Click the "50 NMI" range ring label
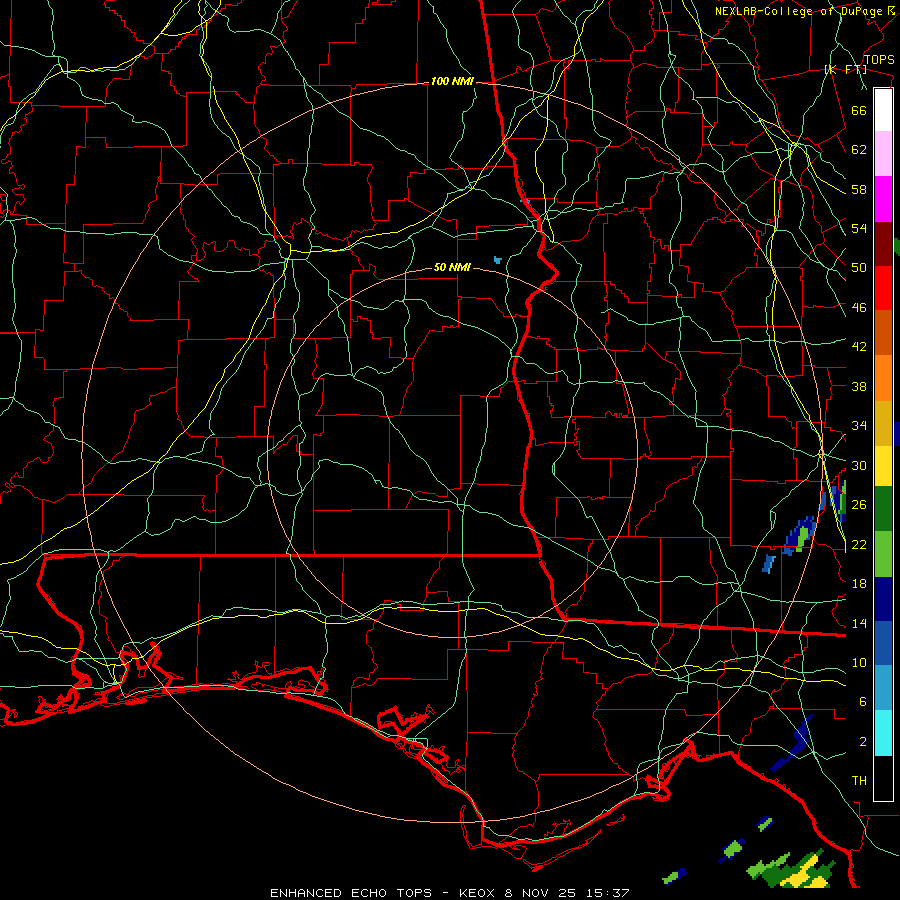This screenshot has width=900, height=900. click(x=452, y=267)
